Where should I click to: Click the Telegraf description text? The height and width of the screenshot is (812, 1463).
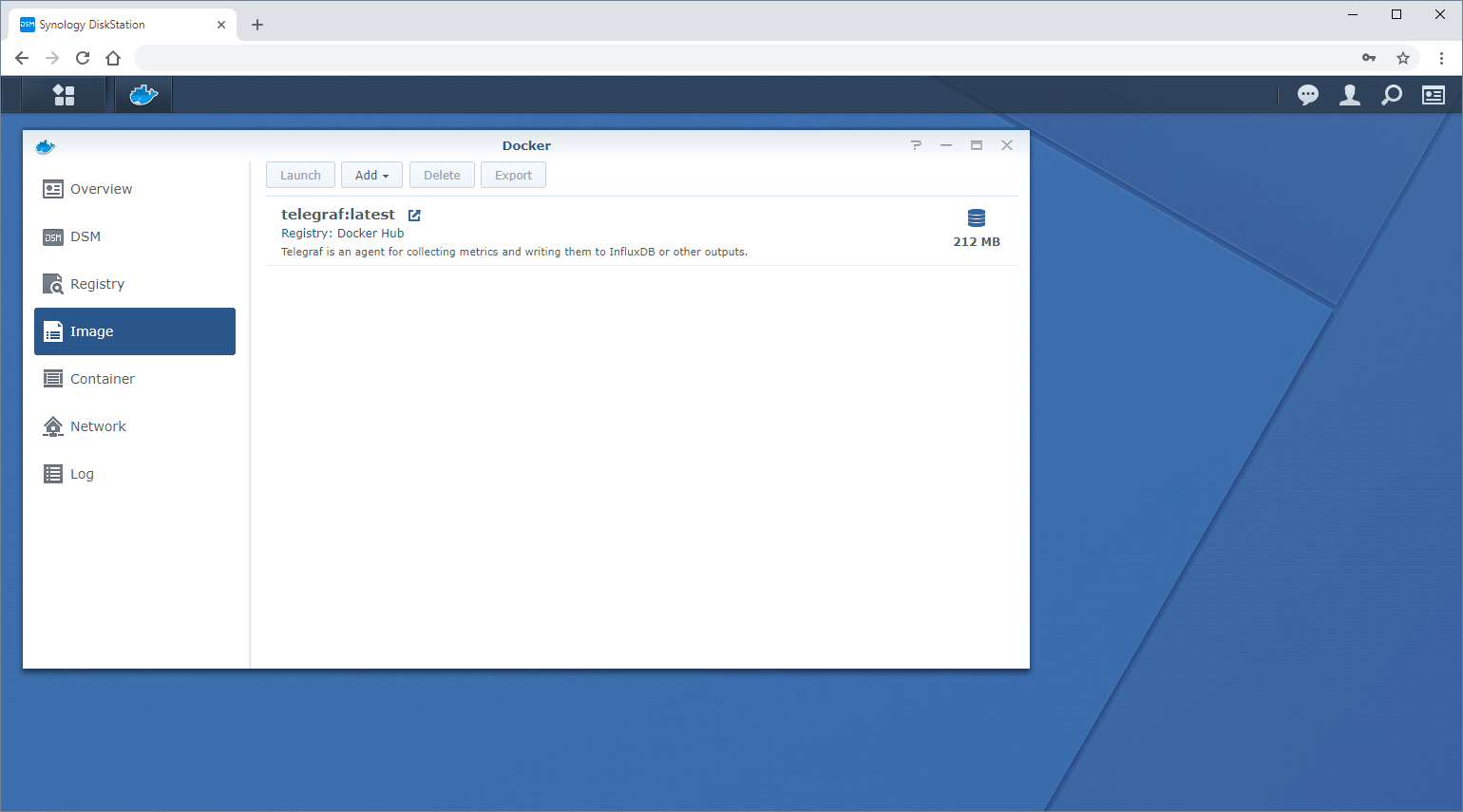click(514, 252)
